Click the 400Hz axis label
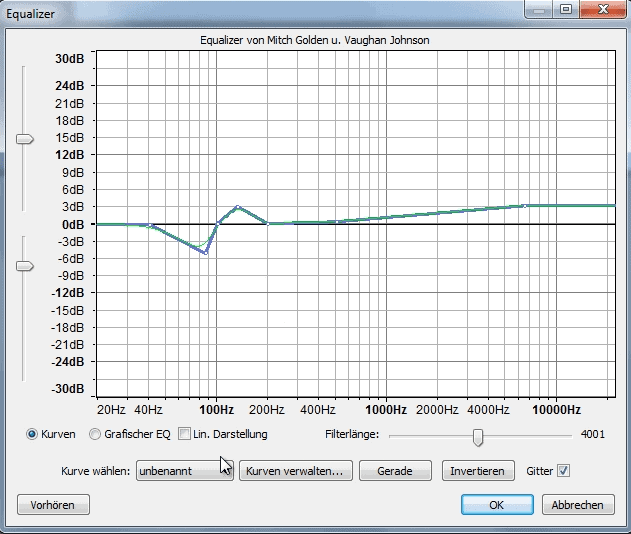 318,410
